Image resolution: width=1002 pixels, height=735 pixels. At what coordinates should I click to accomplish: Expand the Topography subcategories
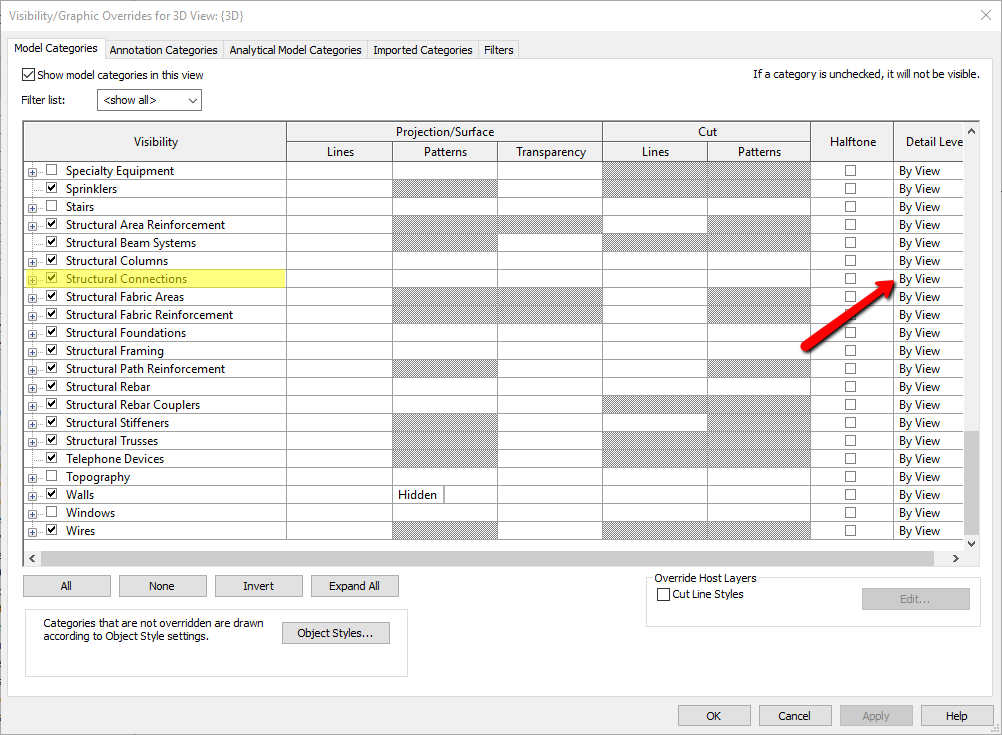coord(32,478)
